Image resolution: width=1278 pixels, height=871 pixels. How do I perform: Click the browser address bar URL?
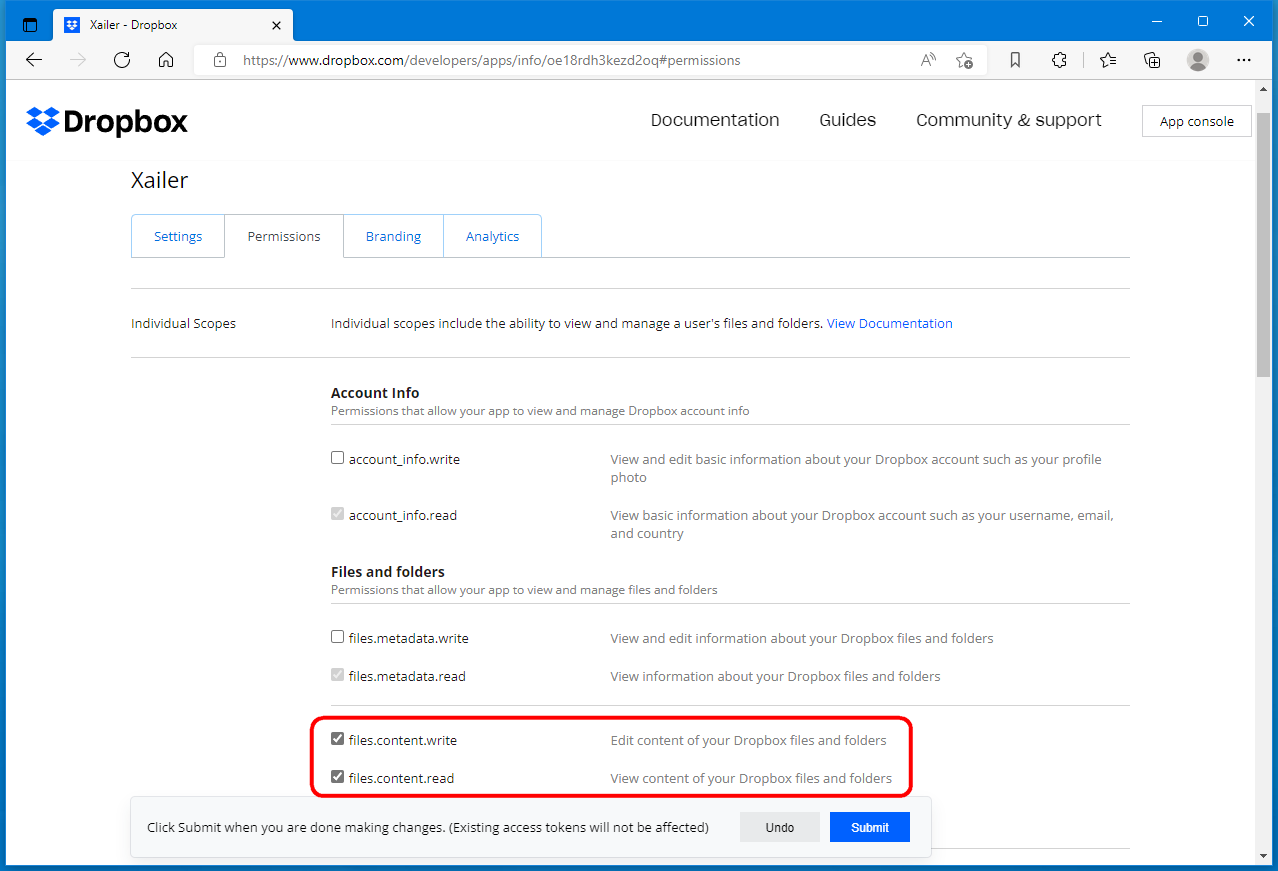pos(492,60)
